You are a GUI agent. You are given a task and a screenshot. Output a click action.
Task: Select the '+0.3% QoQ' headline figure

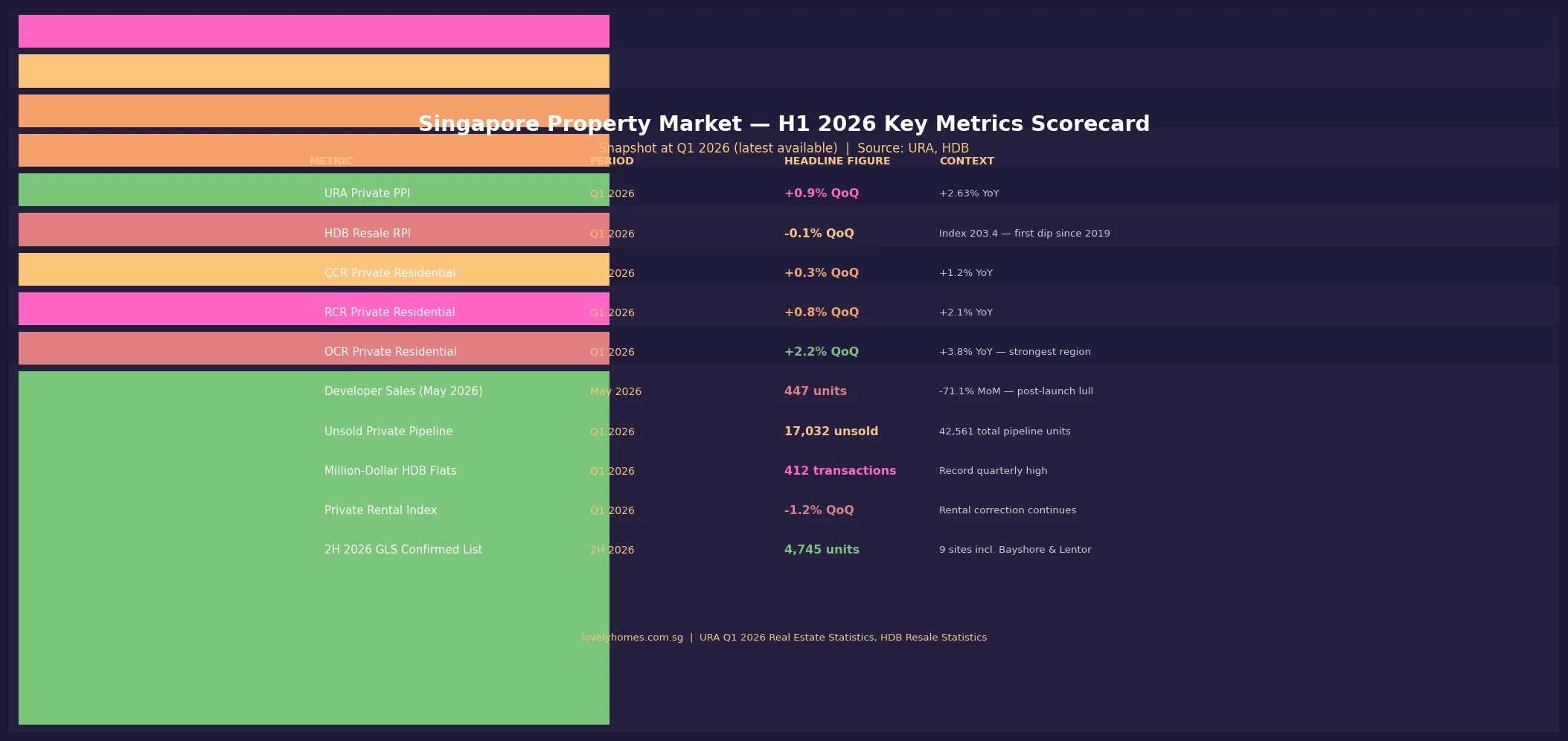pyautogui.click(x=822, y=273)
